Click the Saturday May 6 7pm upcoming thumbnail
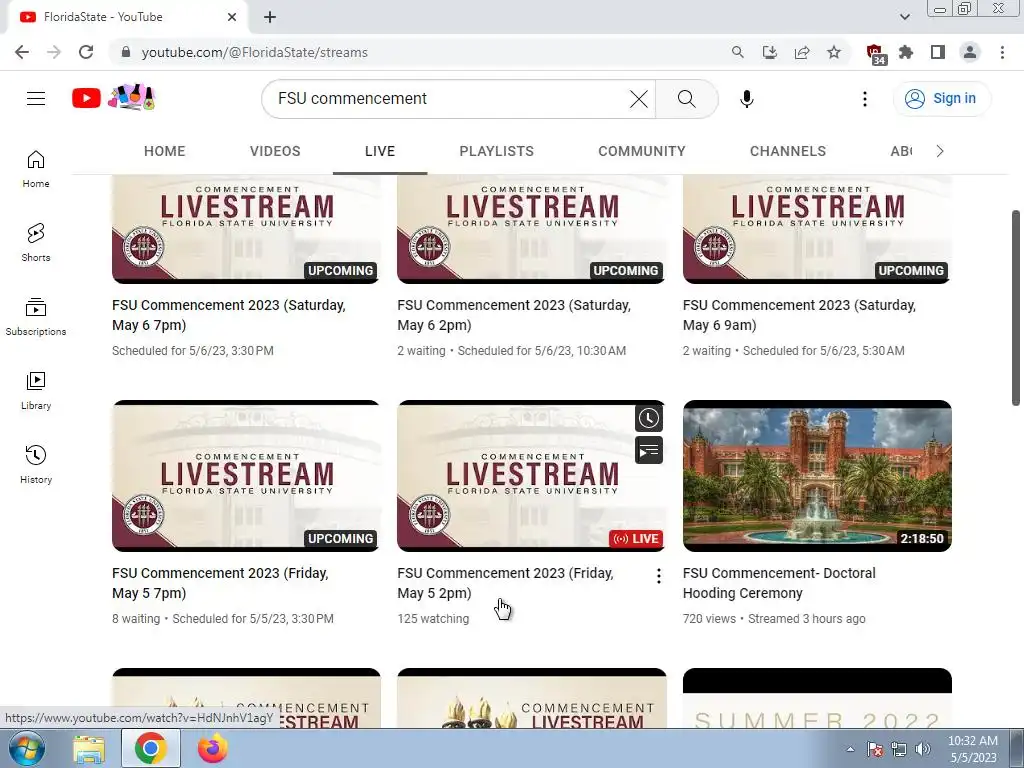Screen dimensions: 1024x768 [x=246, y=229]
